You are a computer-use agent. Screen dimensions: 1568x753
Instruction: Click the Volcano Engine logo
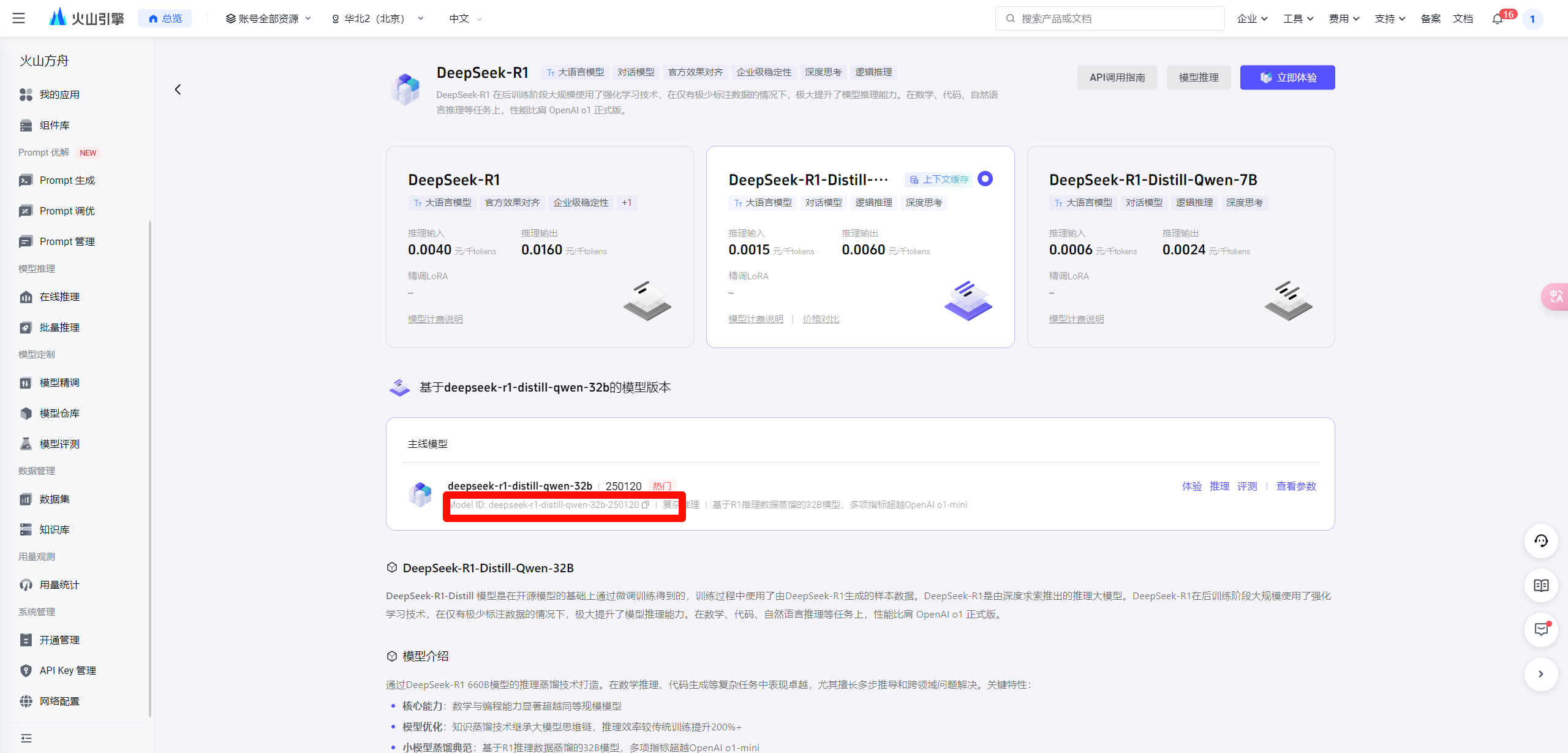click(86, 18)
